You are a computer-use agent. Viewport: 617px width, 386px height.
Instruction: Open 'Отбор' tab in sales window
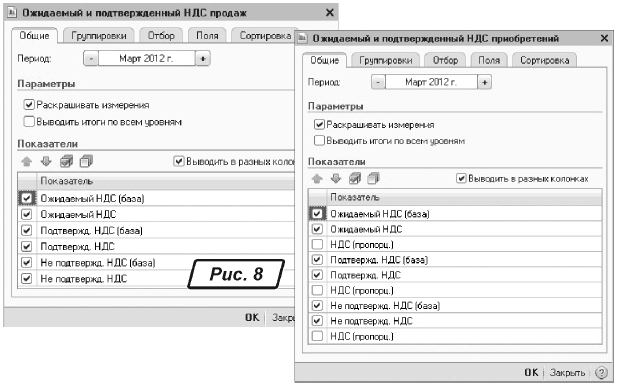point(161,36)
